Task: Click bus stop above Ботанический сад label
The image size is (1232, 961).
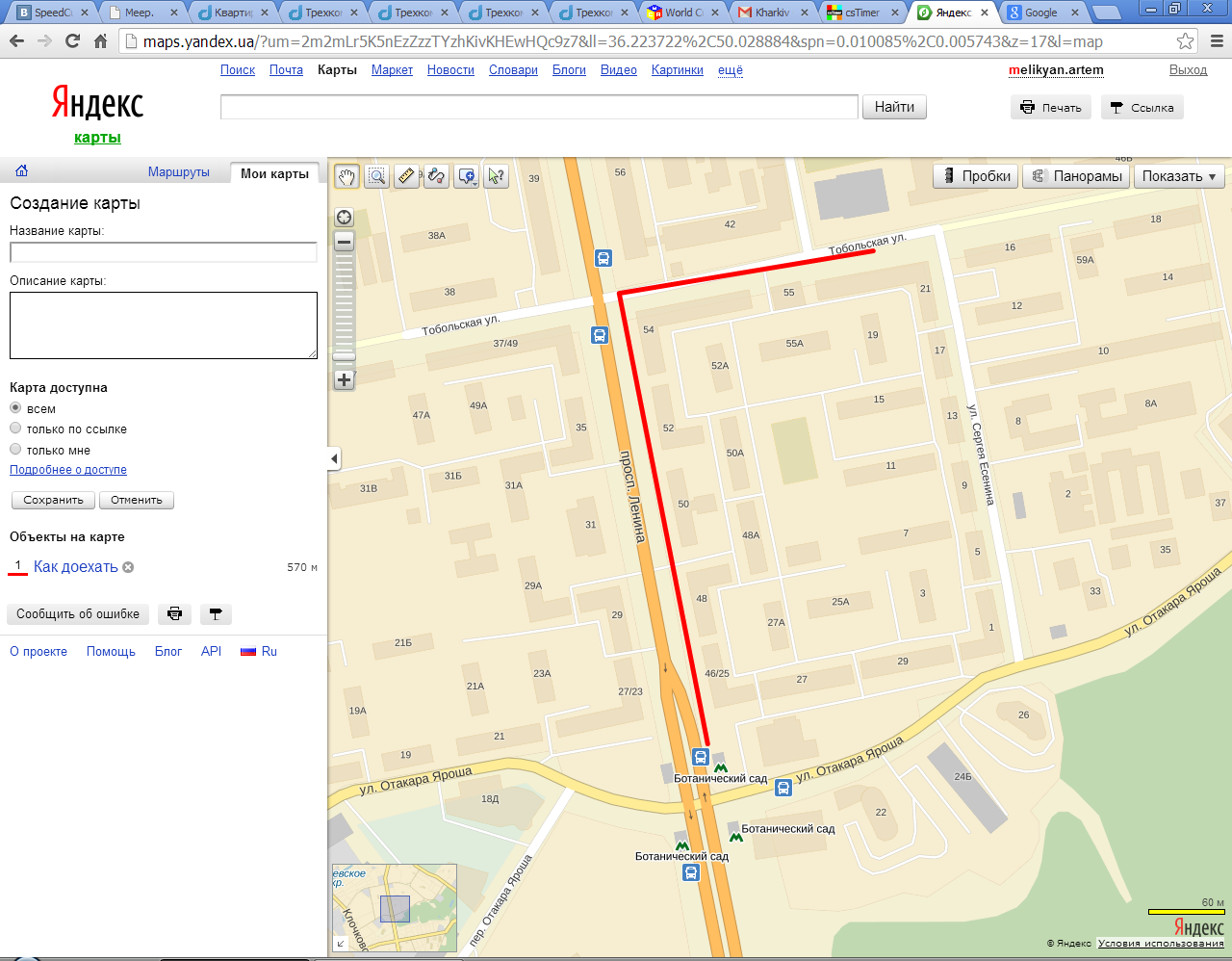Action: (701, 758)
